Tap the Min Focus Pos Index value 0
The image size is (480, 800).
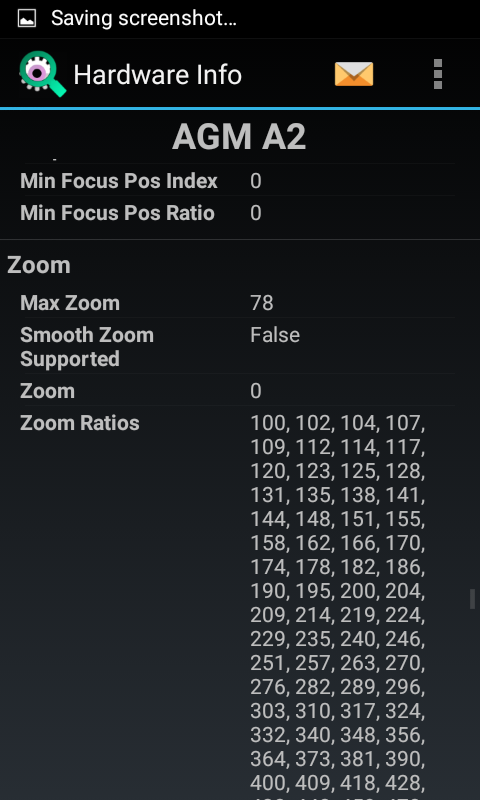pyautogui.click(x=256, y=181)
